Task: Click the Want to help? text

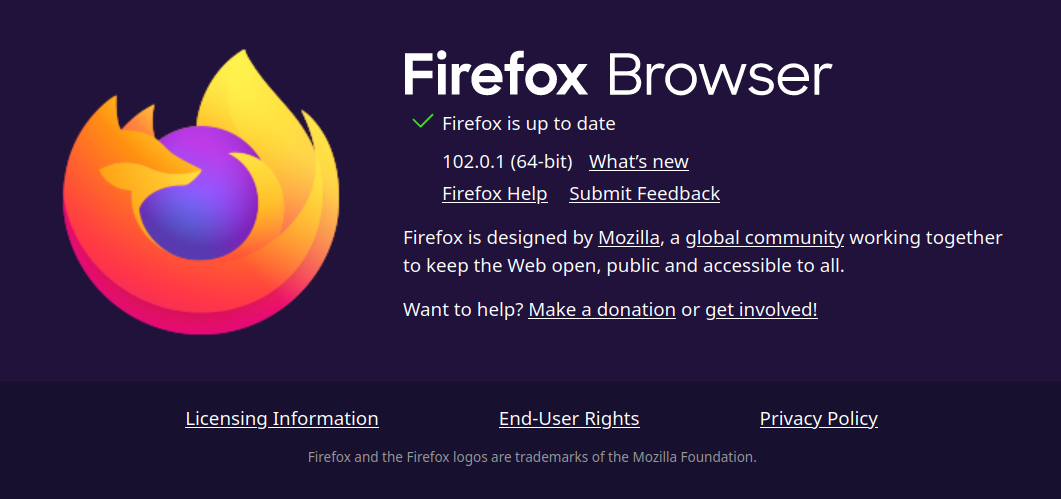Action: pos(463,310)
